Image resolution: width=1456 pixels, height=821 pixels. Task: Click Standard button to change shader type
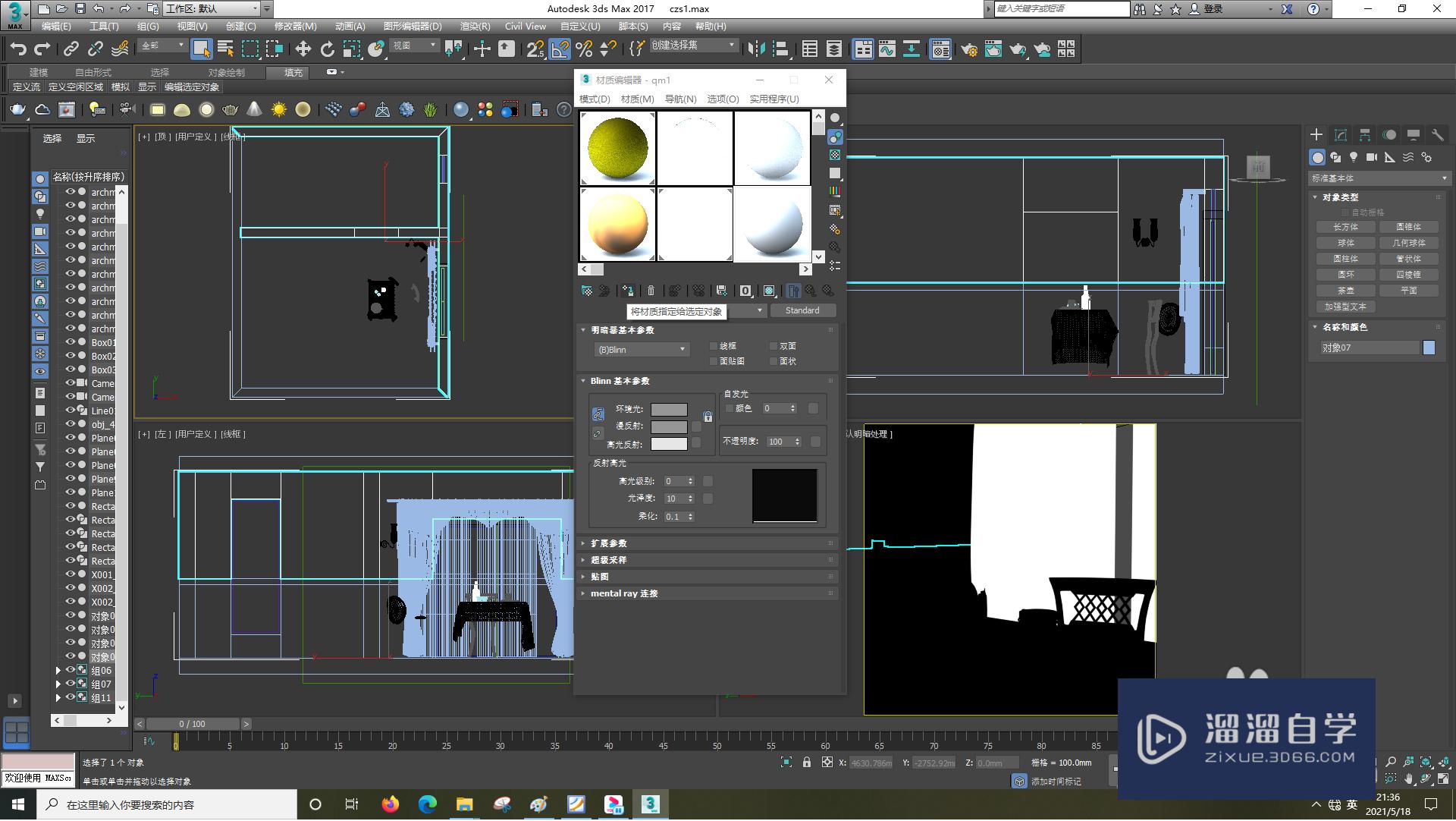click(800, 310)
